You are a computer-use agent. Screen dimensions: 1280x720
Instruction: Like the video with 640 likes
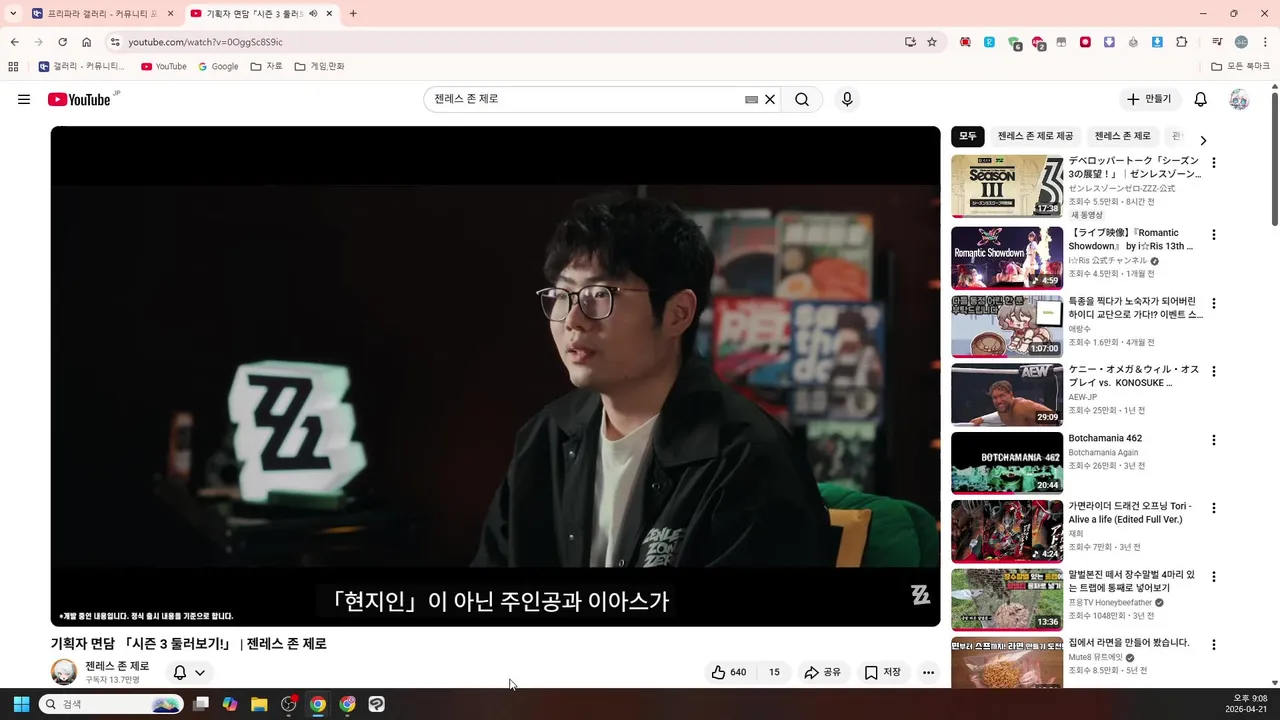(729, 672)
